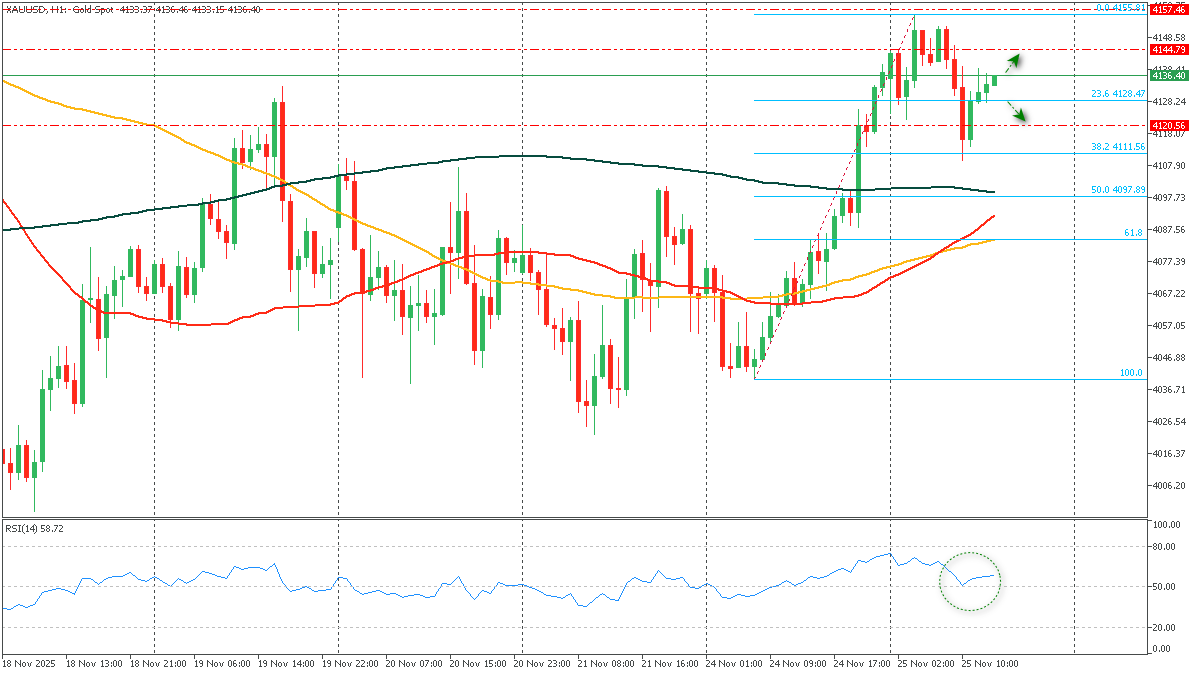The image size is (1200, 675).
Task: Click the RSI(14) 58.72 indicator label
Action: click(x=35, y=527)
